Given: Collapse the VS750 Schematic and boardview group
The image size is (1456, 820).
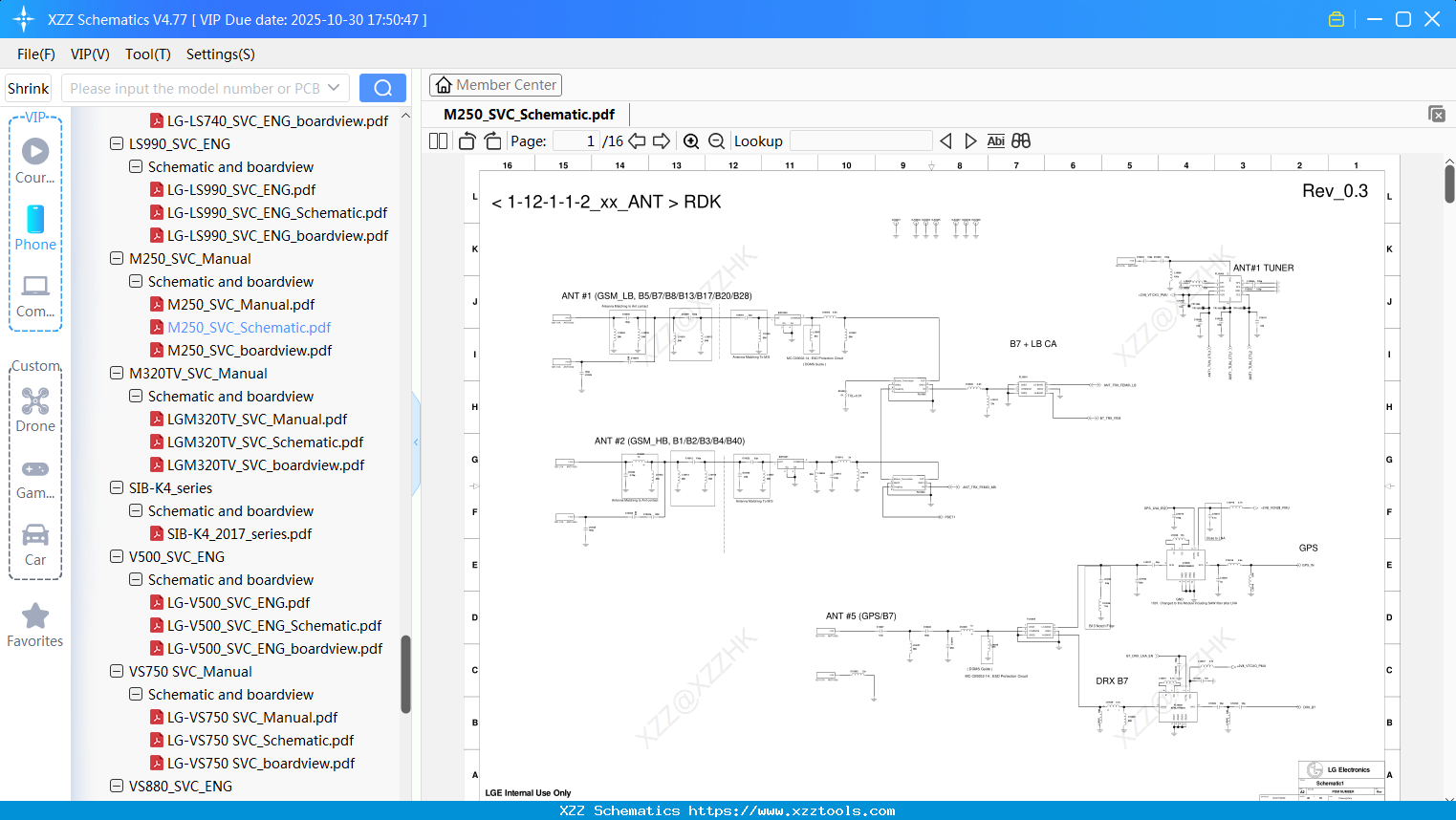Looking at the screenshot, I should [x=135, y=694].
